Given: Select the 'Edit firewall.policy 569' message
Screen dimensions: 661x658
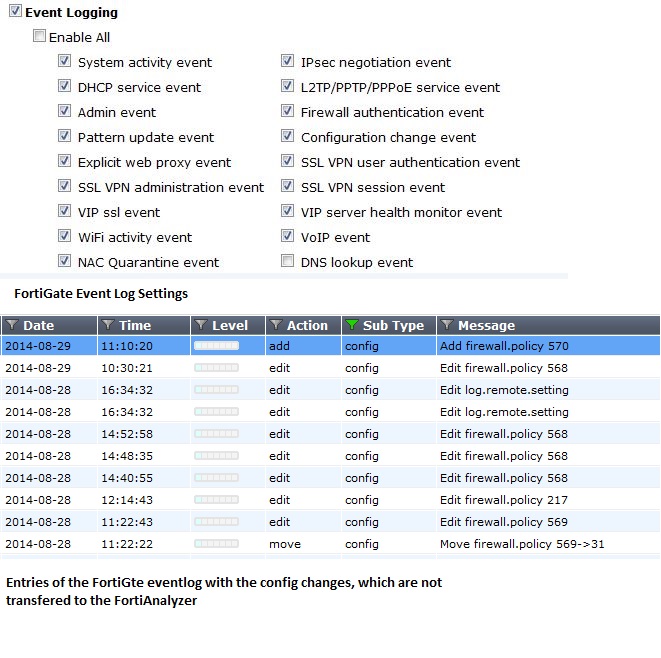Looking at the screenshot, I should coord(504,522).
